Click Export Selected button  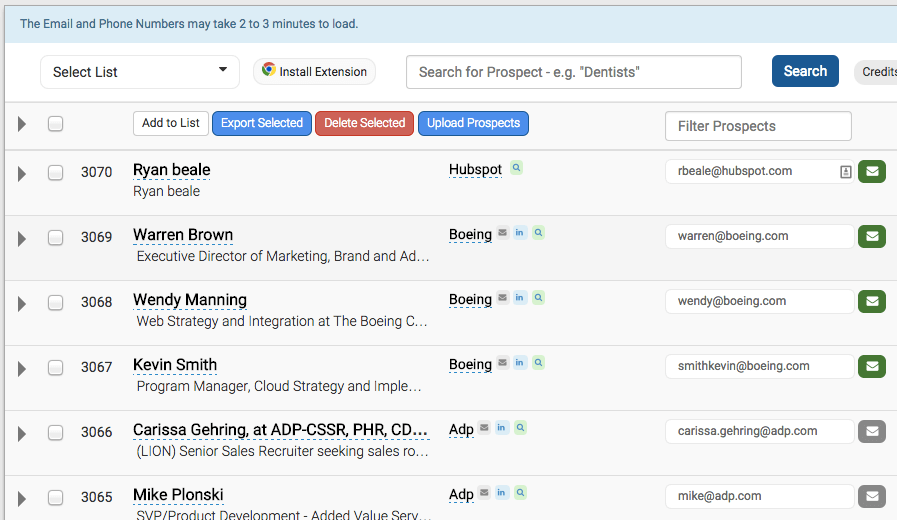click(262, 123)
